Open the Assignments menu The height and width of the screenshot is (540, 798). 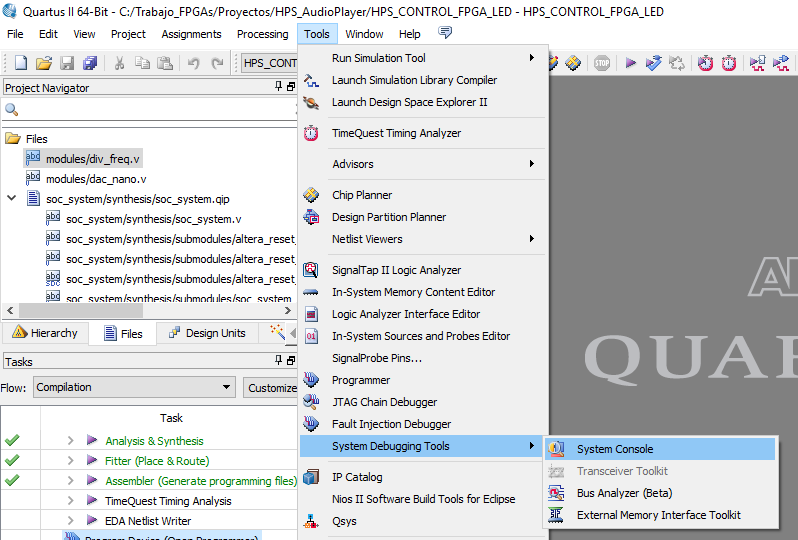pyautogui.click(x=191, y=34)
